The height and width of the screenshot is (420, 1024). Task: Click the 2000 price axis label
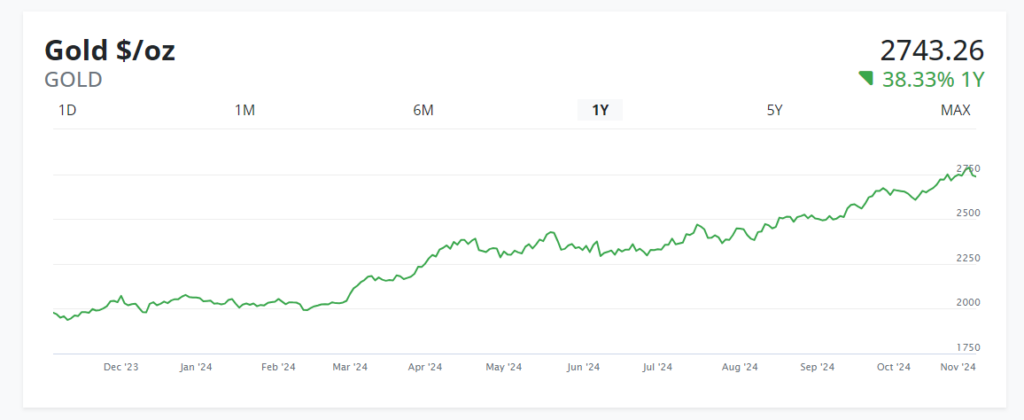(968, 302)
